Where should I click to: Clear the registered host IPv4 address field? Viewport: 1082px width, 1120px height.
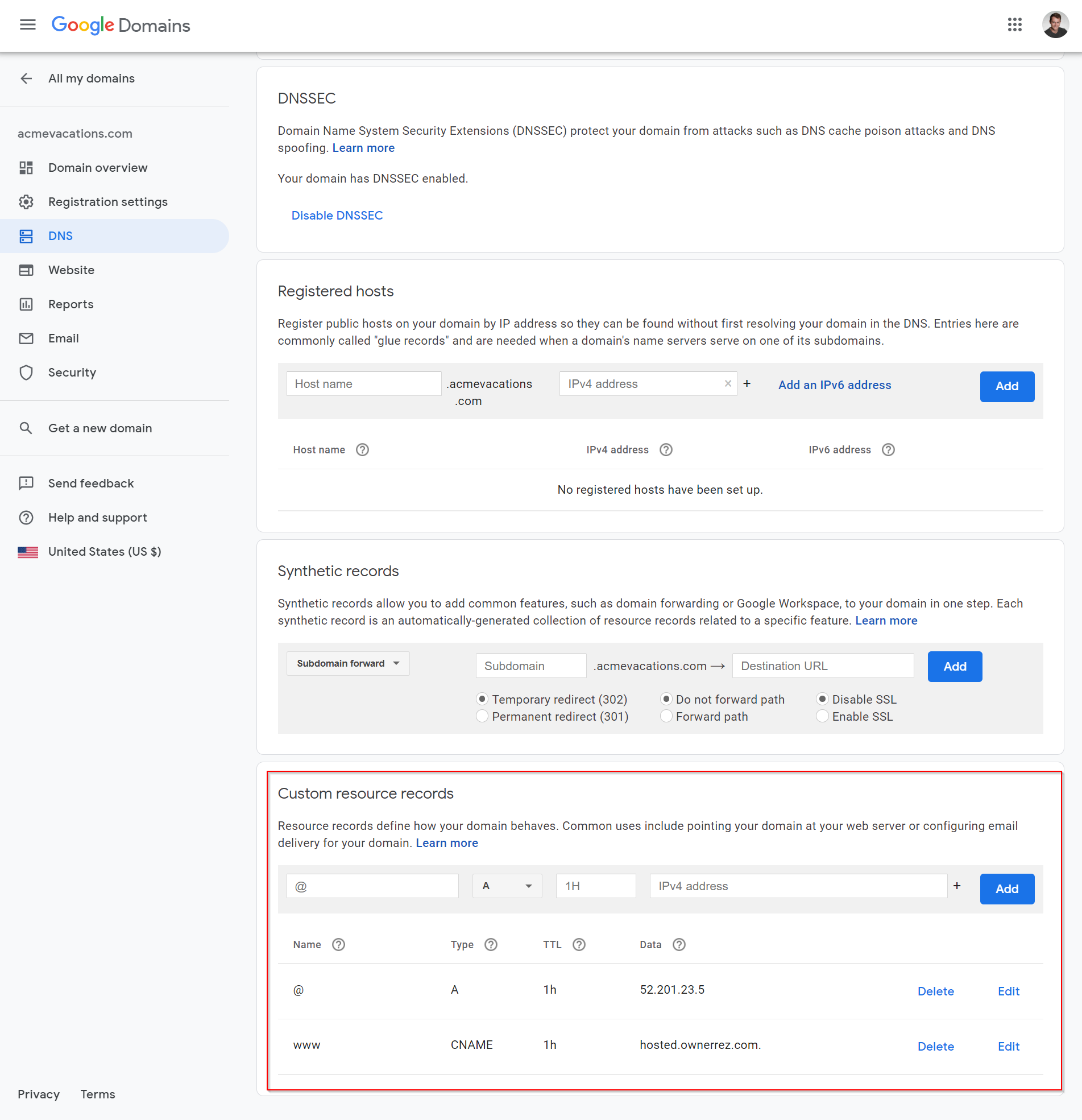tap(727, 383)
